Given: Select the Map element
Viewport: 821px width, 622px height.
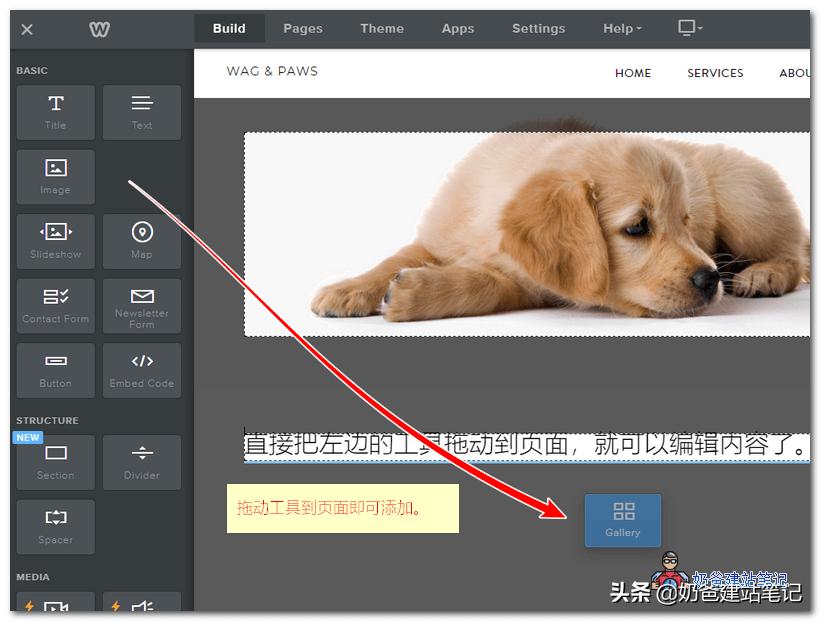Looking at the screenshot, I should pyautogui.click(x=142, y=241).
